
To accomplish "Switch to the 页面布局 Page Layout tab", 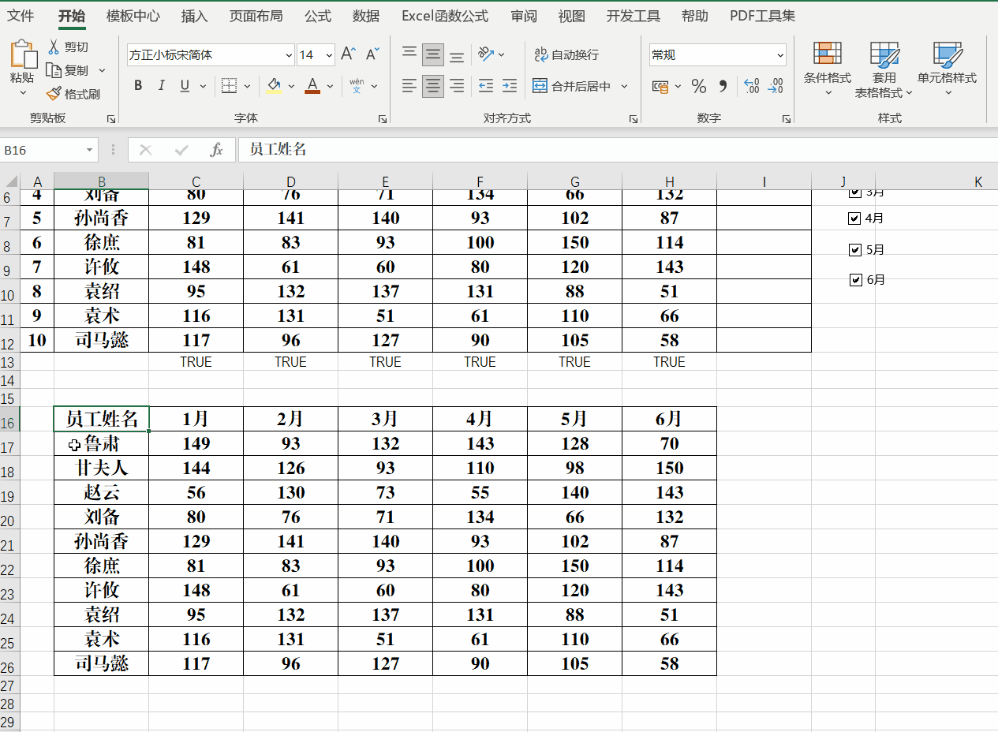I will tap(256, 16).
